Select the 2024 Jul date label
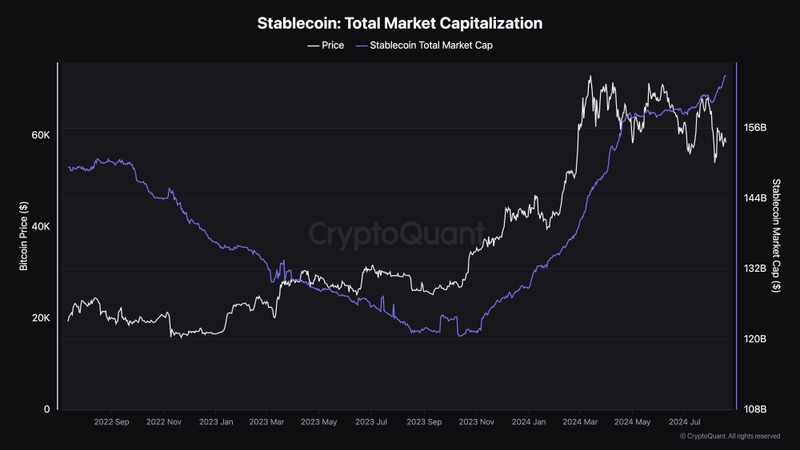This screenshot has width=800, height=450. point(683,422)
